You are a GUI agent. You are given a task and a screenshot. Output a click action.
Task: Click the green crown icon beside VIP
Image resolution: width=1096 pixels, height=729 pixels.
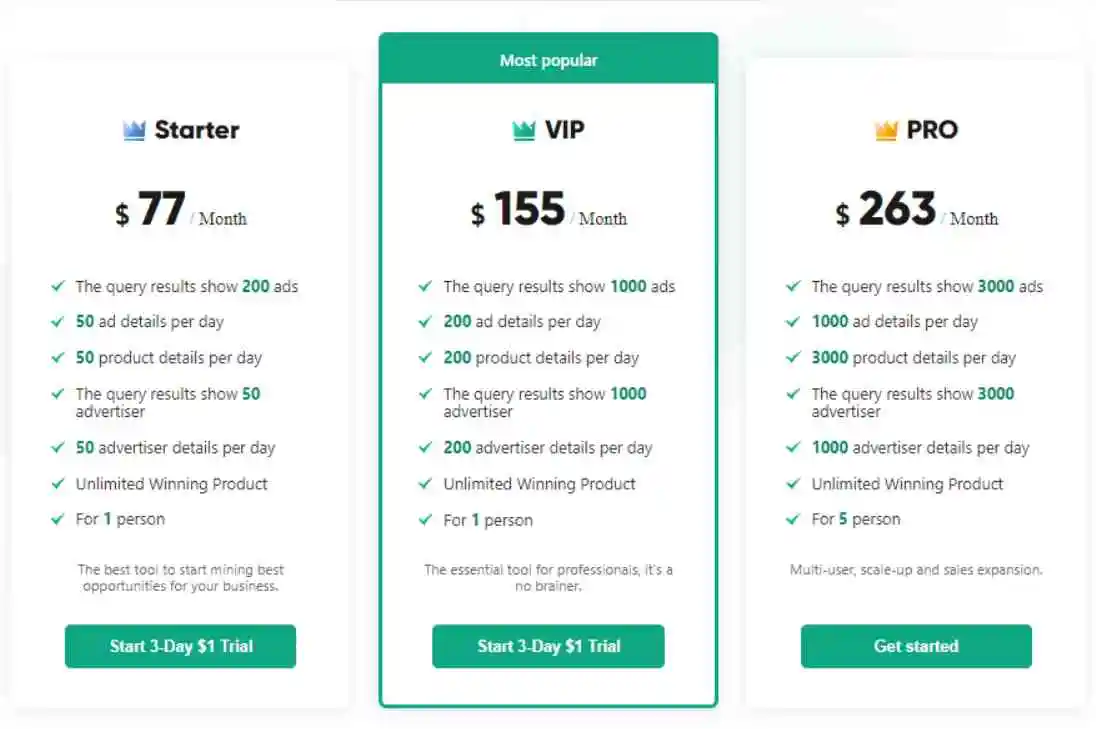(x=524, y=130)
